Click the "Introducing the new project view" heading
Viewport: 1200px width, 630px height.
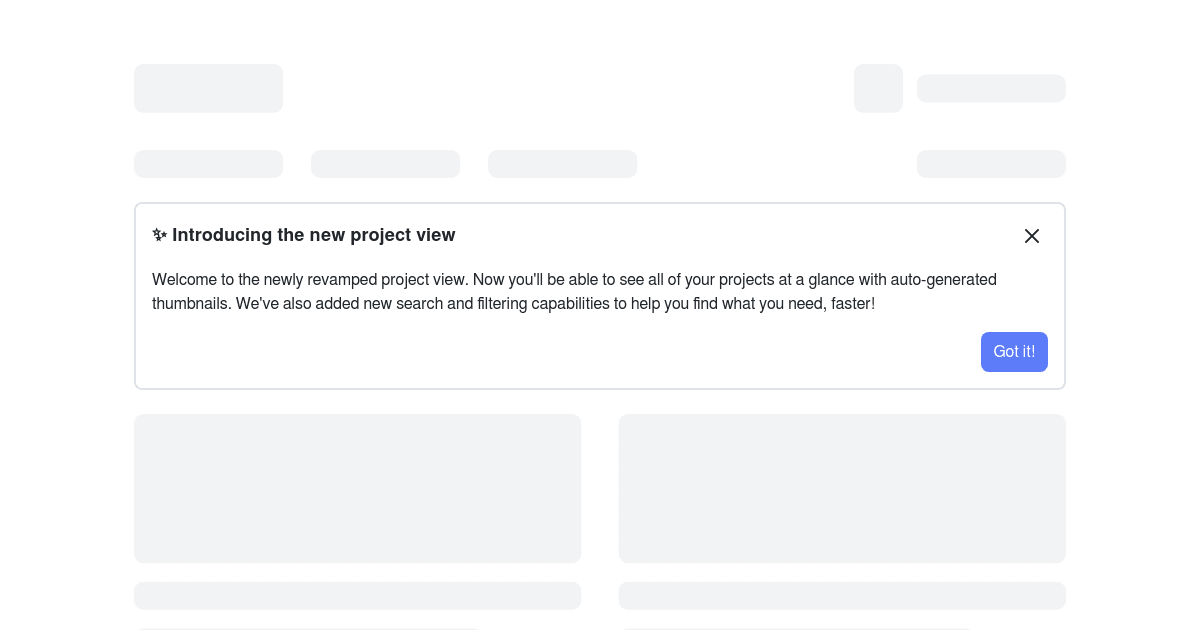coord(313,235)
